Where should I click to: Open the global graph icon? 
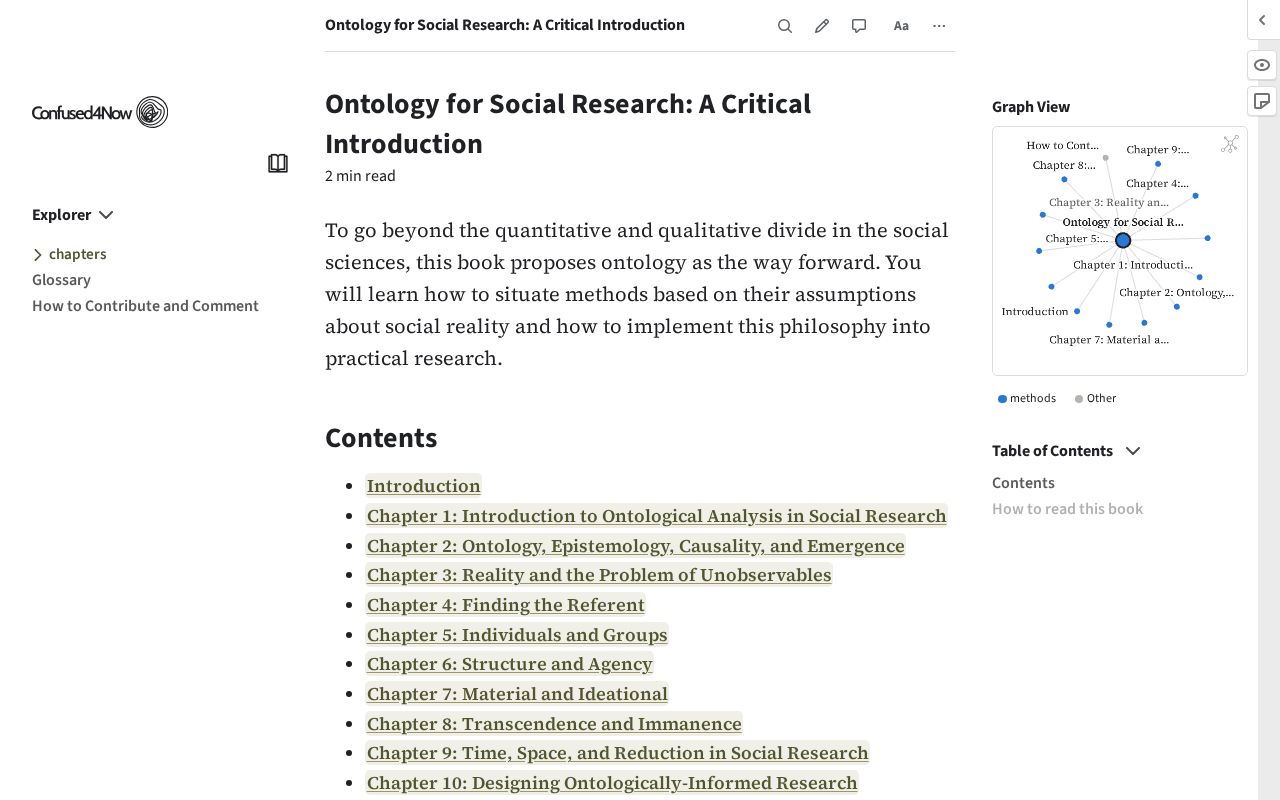(x=1230, y=144)
